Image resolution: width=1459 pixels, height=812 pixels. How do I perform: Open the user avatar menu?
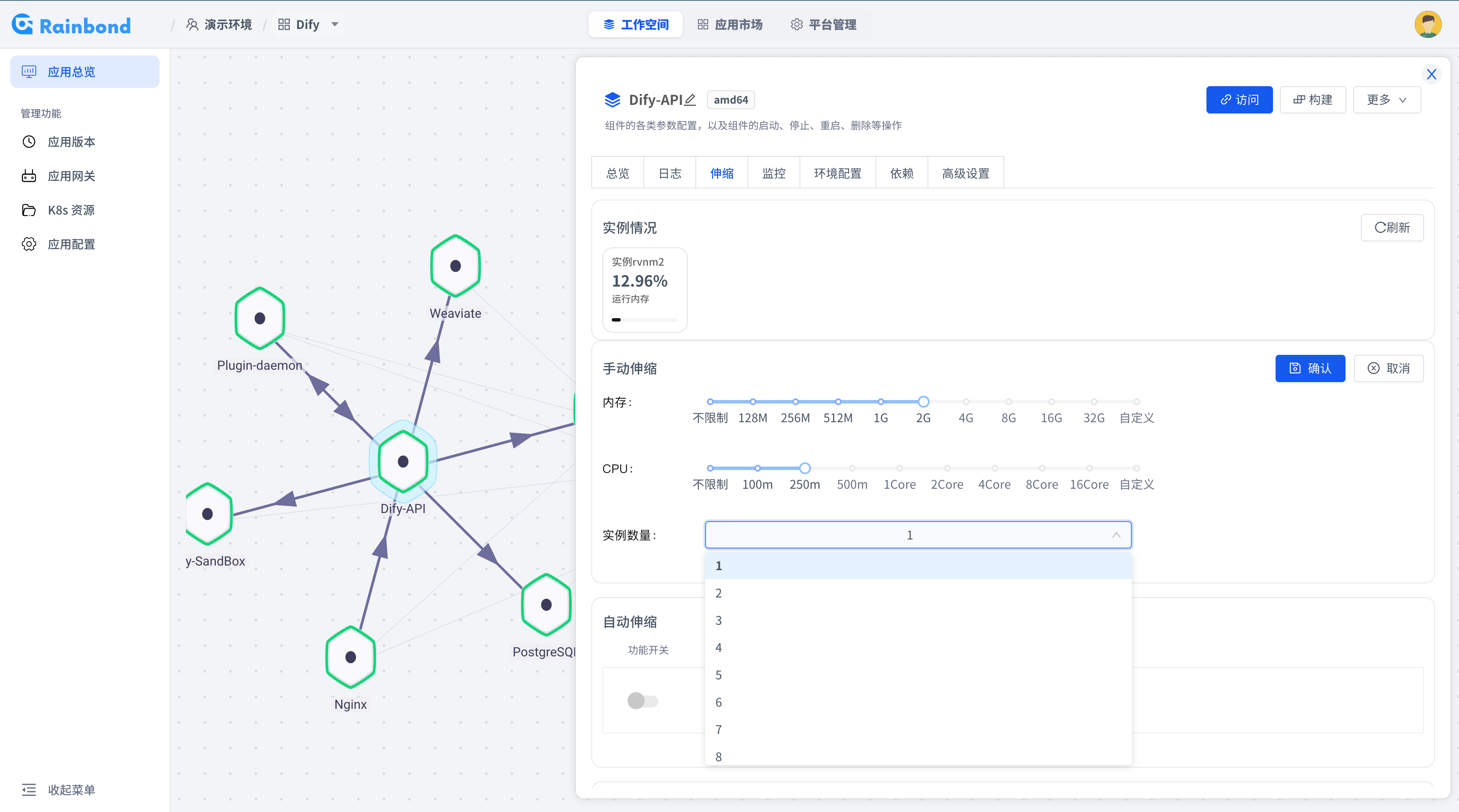pyautogui.click(x=1428, y=24)
